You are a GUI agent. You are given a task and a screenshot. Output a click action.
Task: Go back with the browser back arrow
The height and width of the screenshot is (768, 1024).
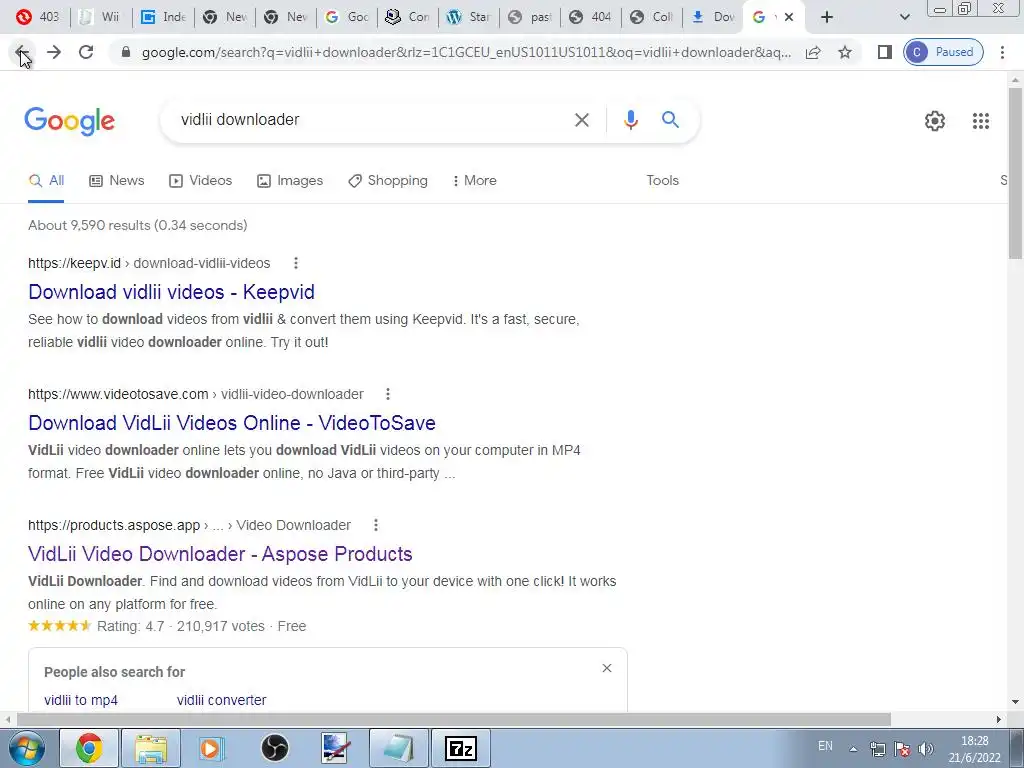coord(21,52)
